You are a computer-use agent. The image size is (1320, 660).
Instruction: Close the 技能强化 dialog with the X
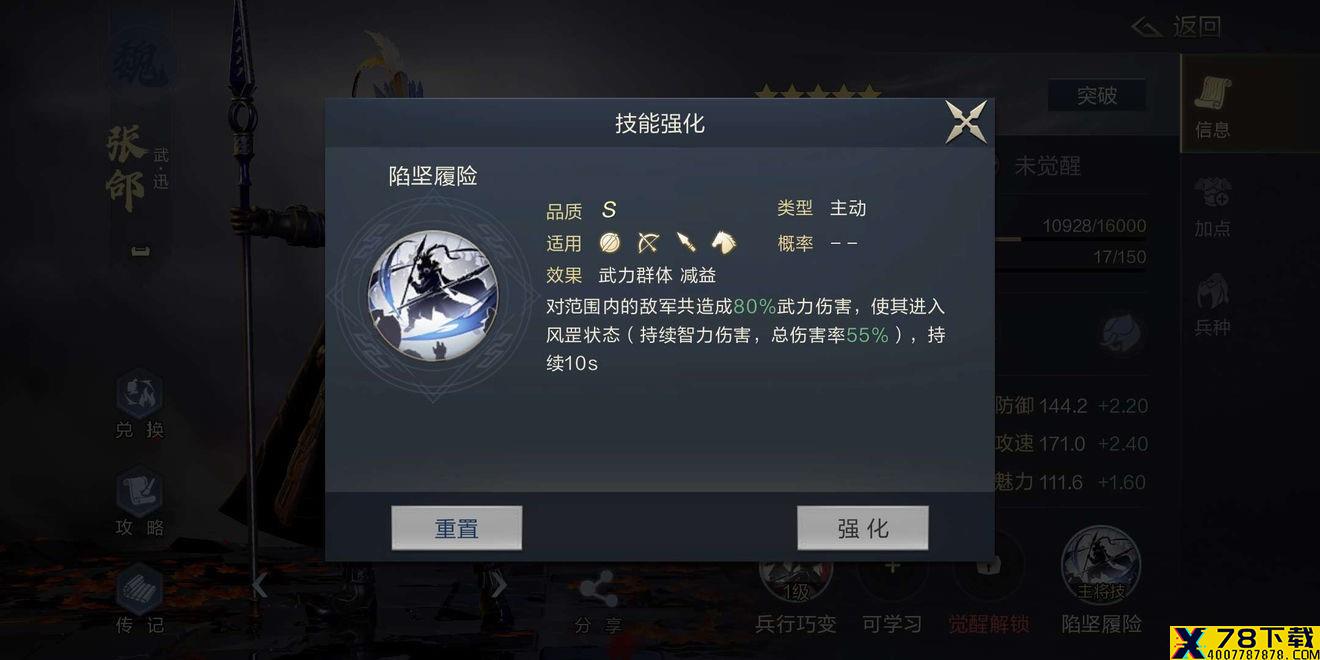[966, 122]
